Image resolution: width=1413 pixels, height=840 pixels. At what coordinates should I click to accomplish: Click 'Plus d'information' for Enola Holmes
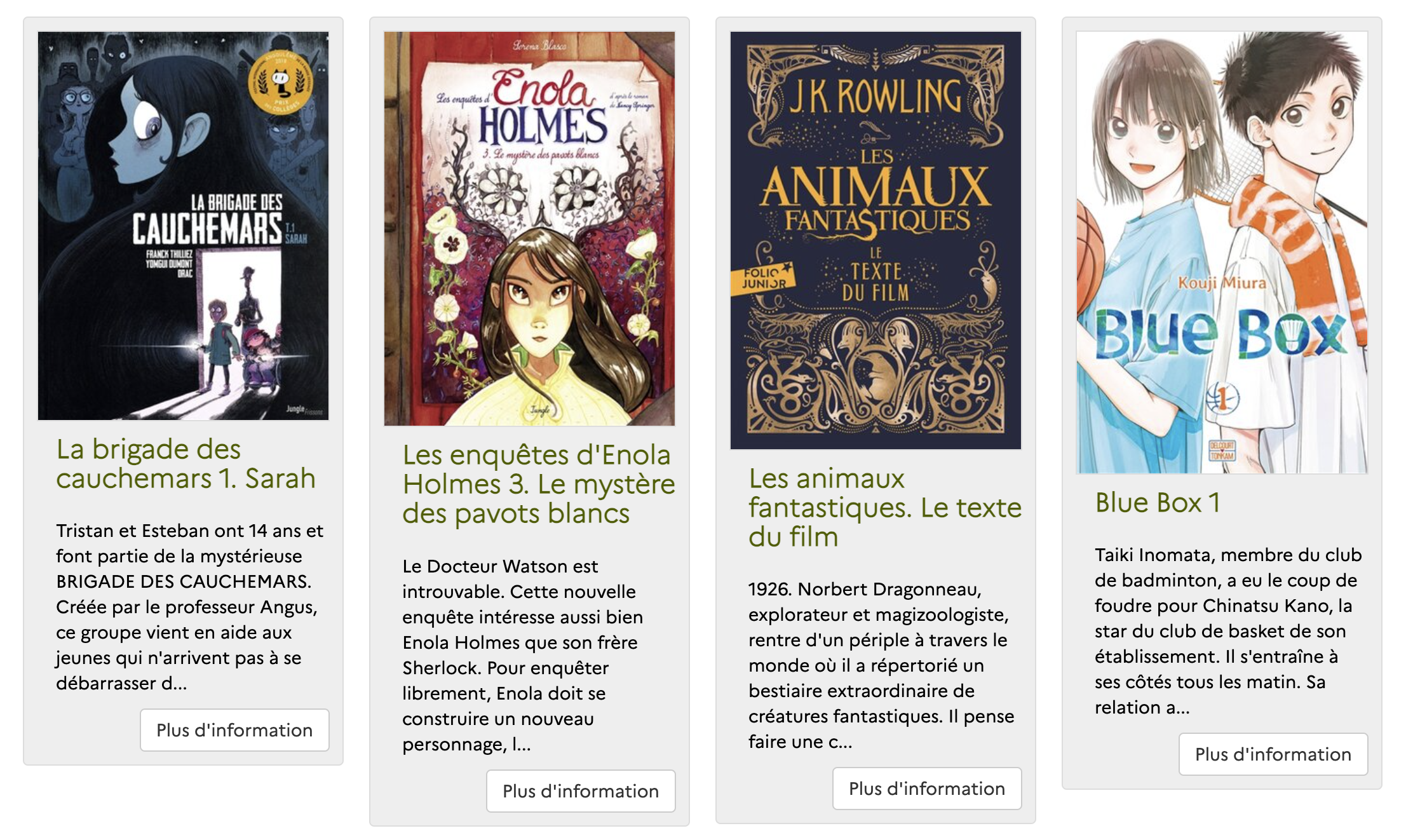pyautogui.click(x=581, y=790)
